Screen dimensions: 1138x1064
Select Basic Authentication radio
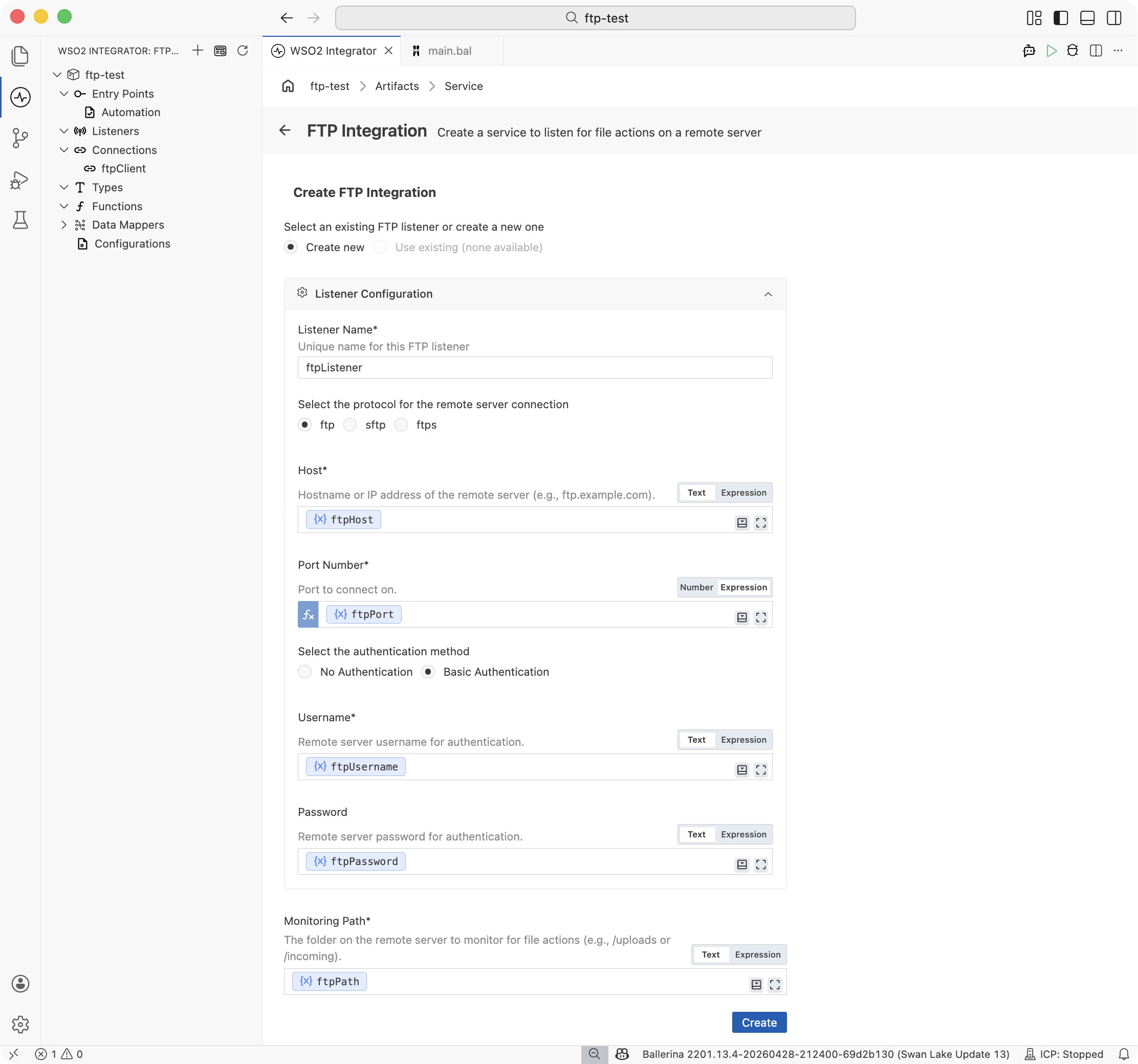(428, 672)
